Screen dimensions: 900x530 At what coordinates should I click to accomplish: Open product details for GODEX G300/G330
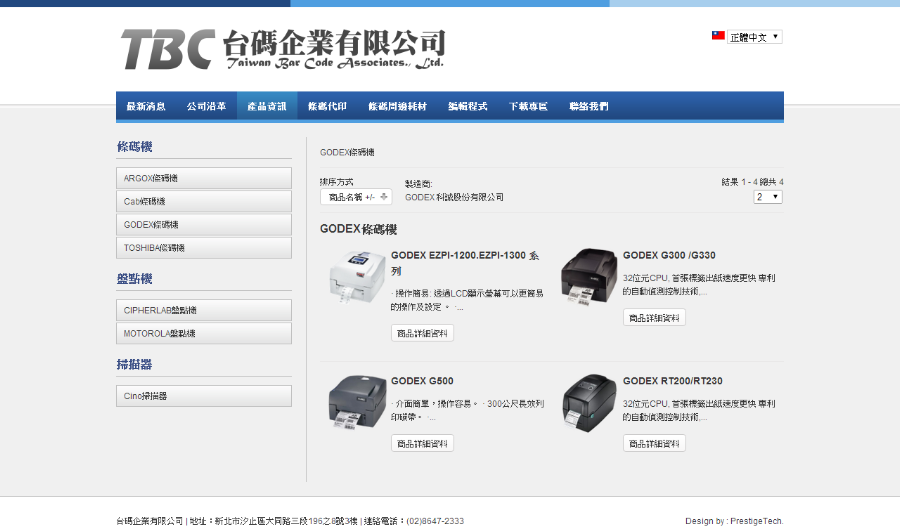[x=654, y=317]
